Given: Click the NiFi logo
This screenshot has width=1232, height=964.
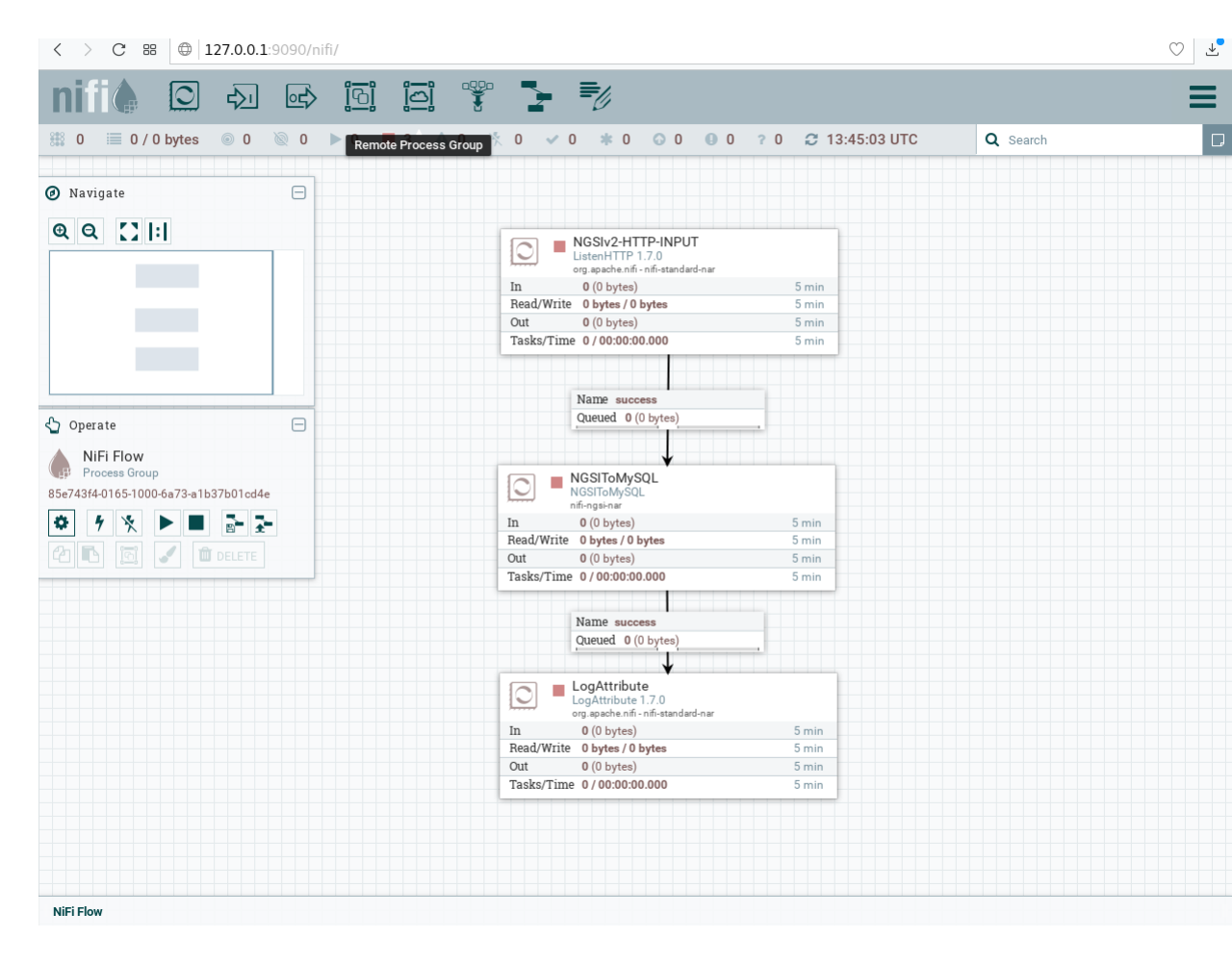Looking at the screenshot, I should tap(93, 96).
